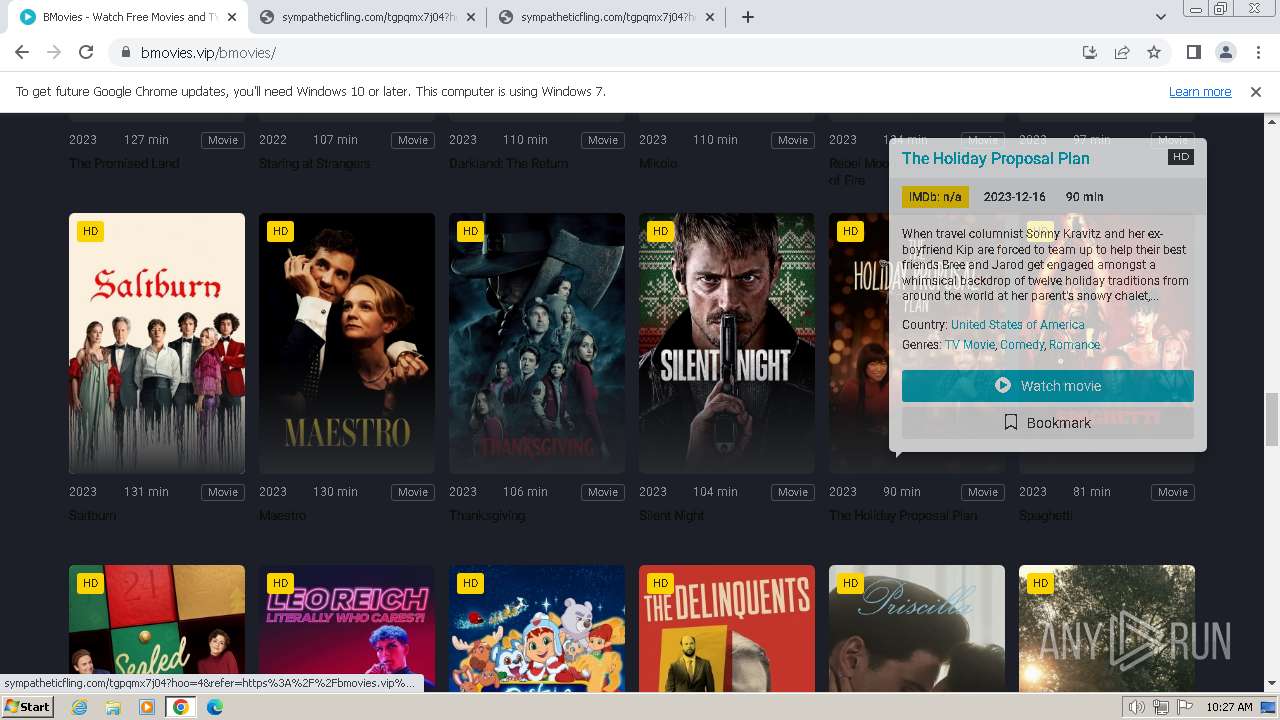View site information lock icon

click(x=126, y=52)
